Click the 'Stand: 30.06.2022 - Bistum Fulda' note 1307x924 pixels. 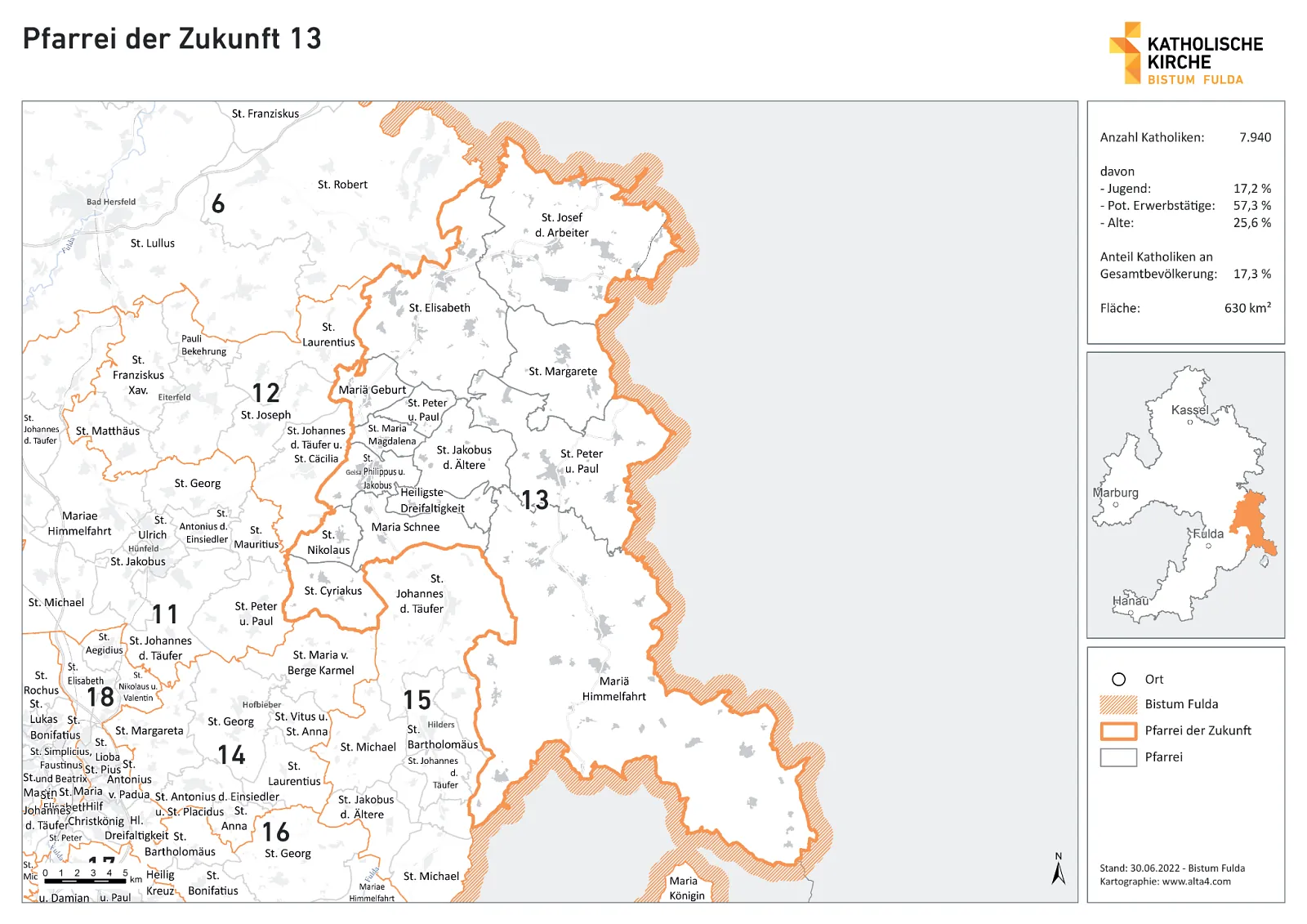point(1172,868)
